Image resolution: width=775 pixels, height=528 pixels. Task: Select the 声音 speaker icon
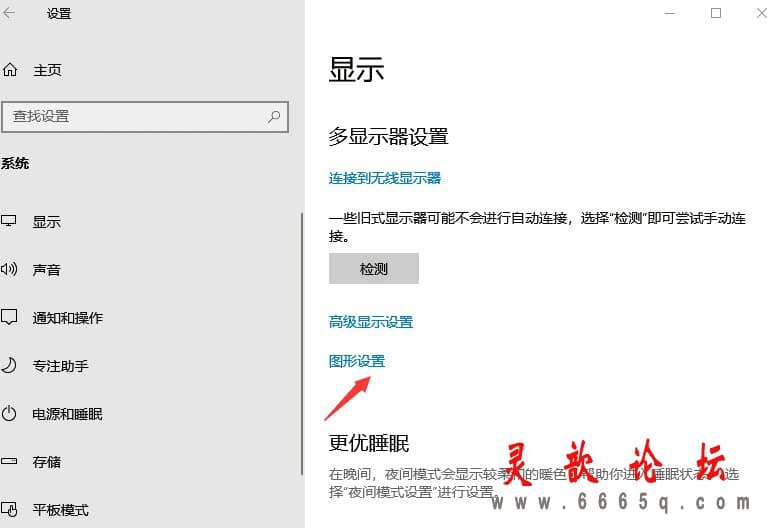click(9, 269)
